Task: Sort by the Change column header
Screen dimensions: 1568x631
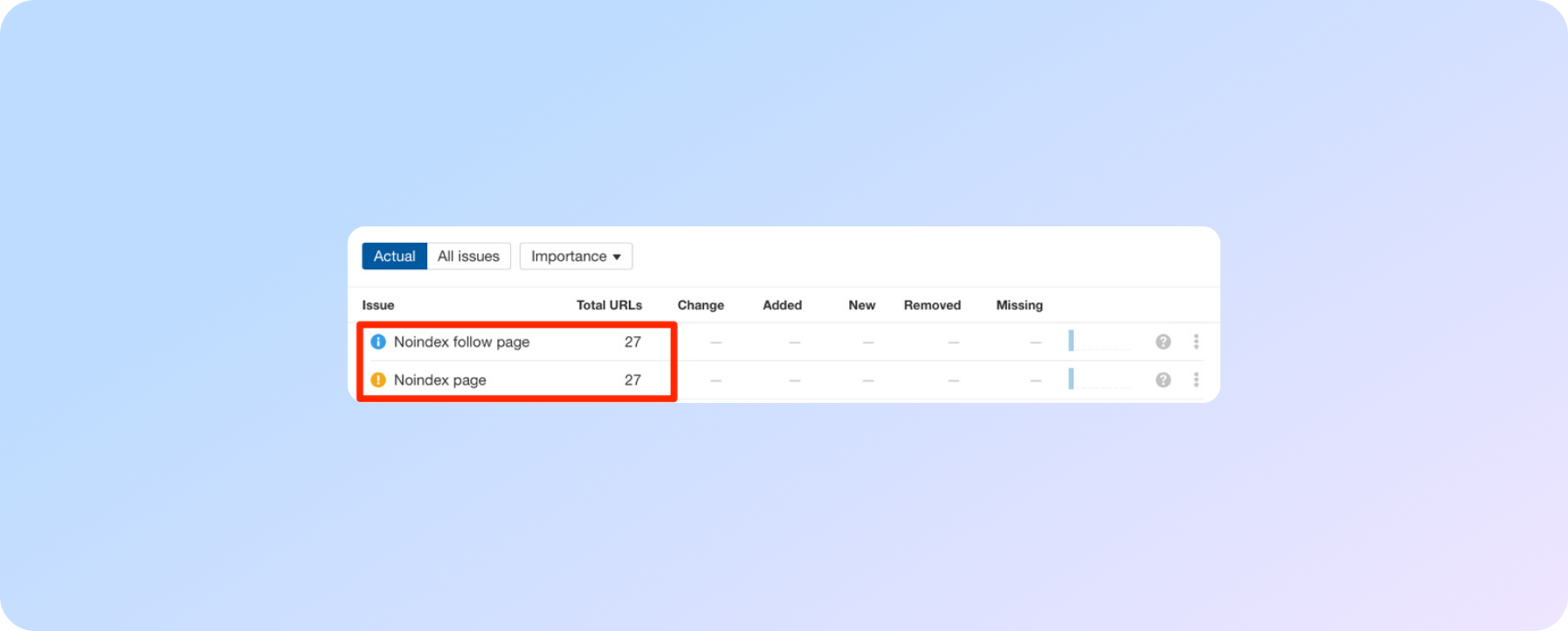Action: (x=701, y=305)
